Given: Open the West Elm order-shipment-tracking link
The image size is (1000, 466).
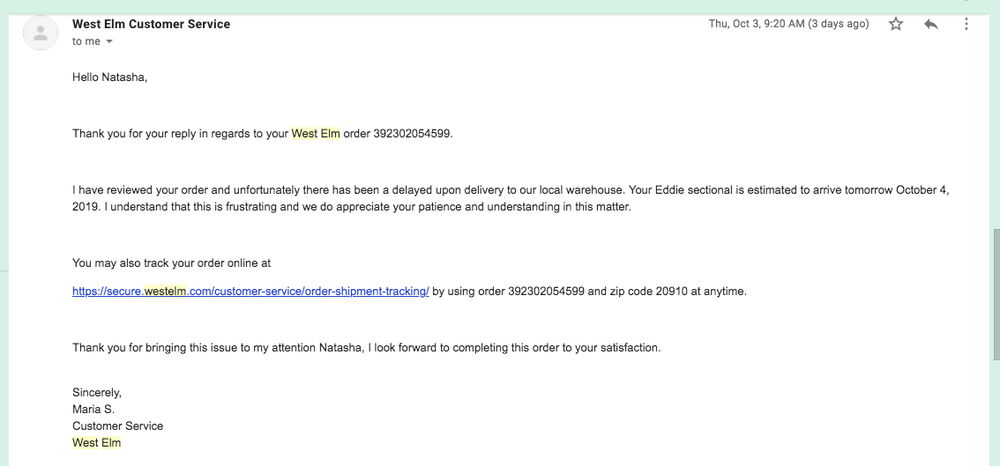Looking at the screenshot, I should click(x=250, y=292).
